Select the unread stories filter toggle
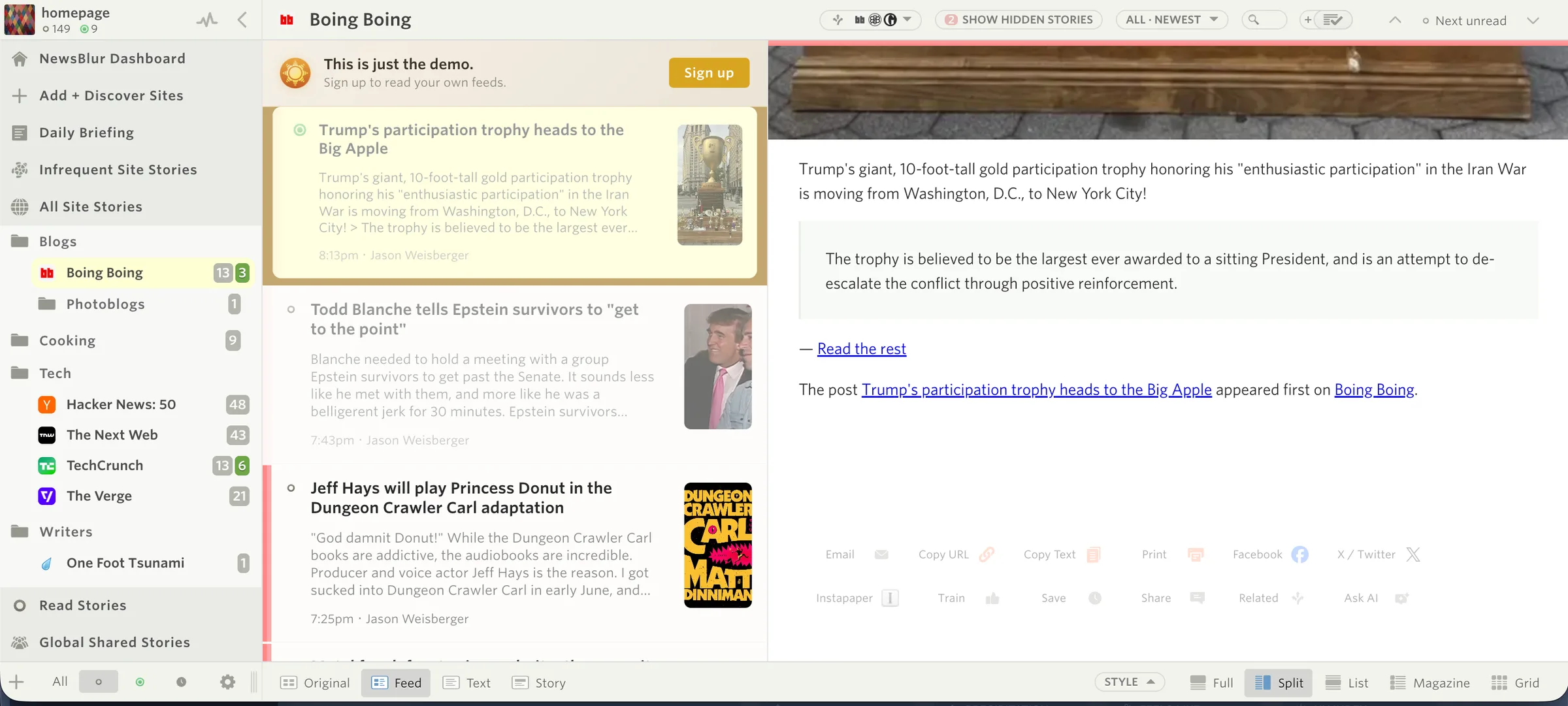The width and height of the screenshot is (1568, 706). (99, 682)
